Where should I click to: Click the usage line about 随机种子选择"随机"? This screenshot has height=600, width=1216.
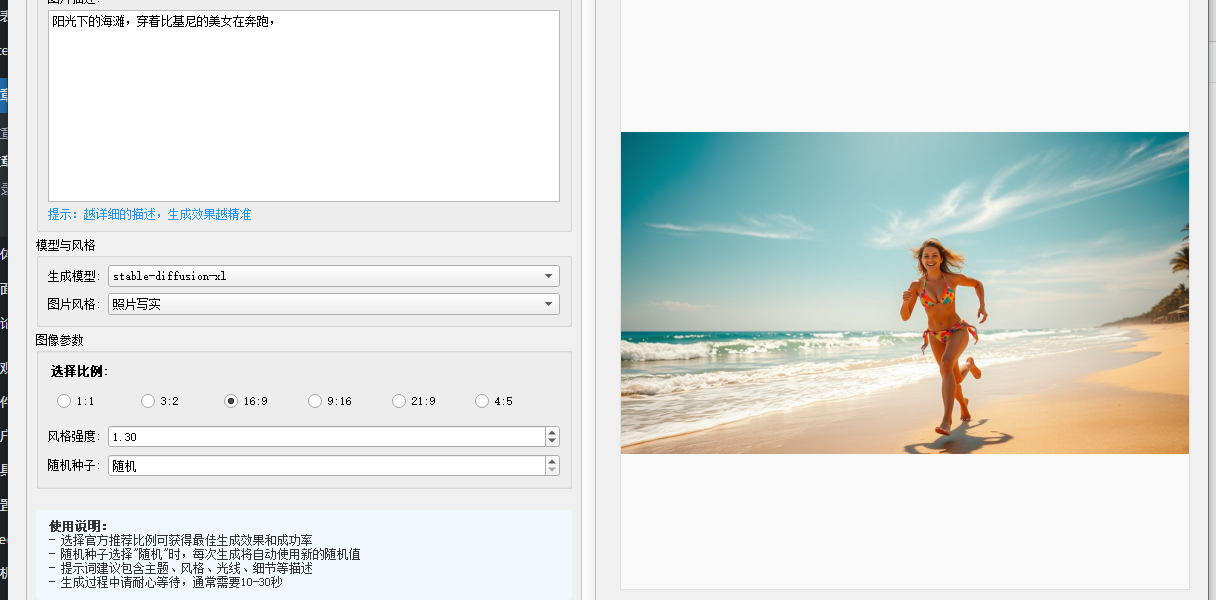point(204,554)
